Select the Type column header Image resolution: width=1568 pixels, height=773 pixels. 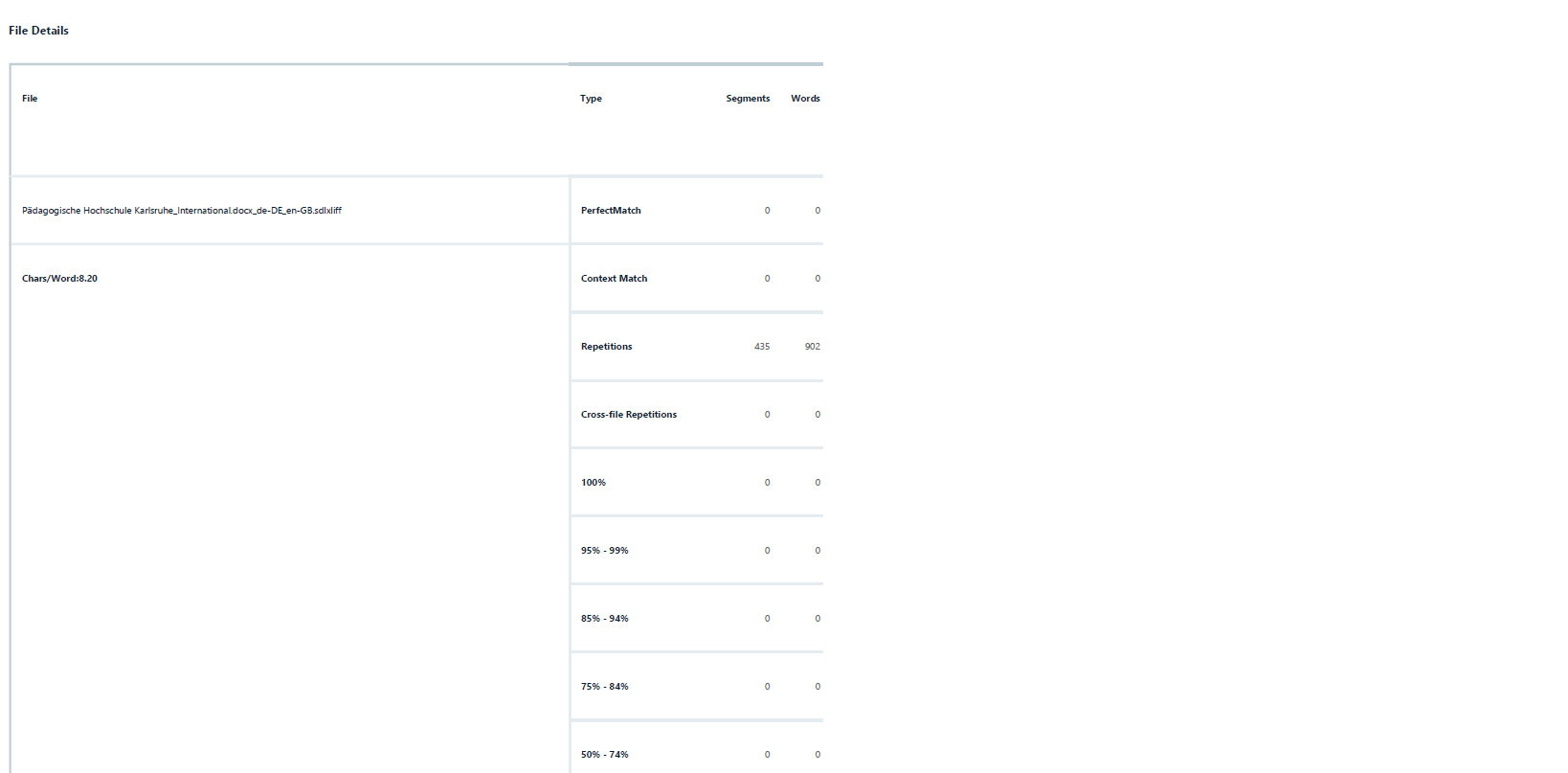click(x=591, y=99)
